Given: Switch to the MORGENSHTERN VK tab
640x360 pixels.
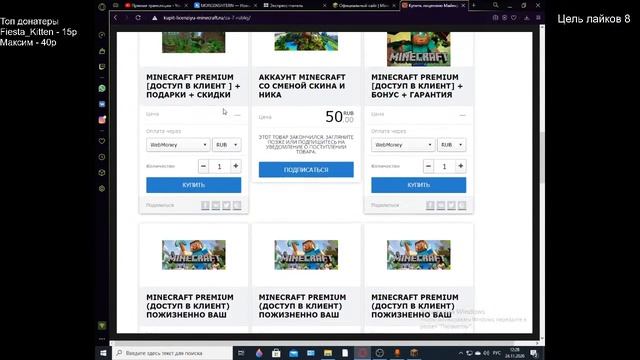Looking at the screenshot, I should (224, 6).
